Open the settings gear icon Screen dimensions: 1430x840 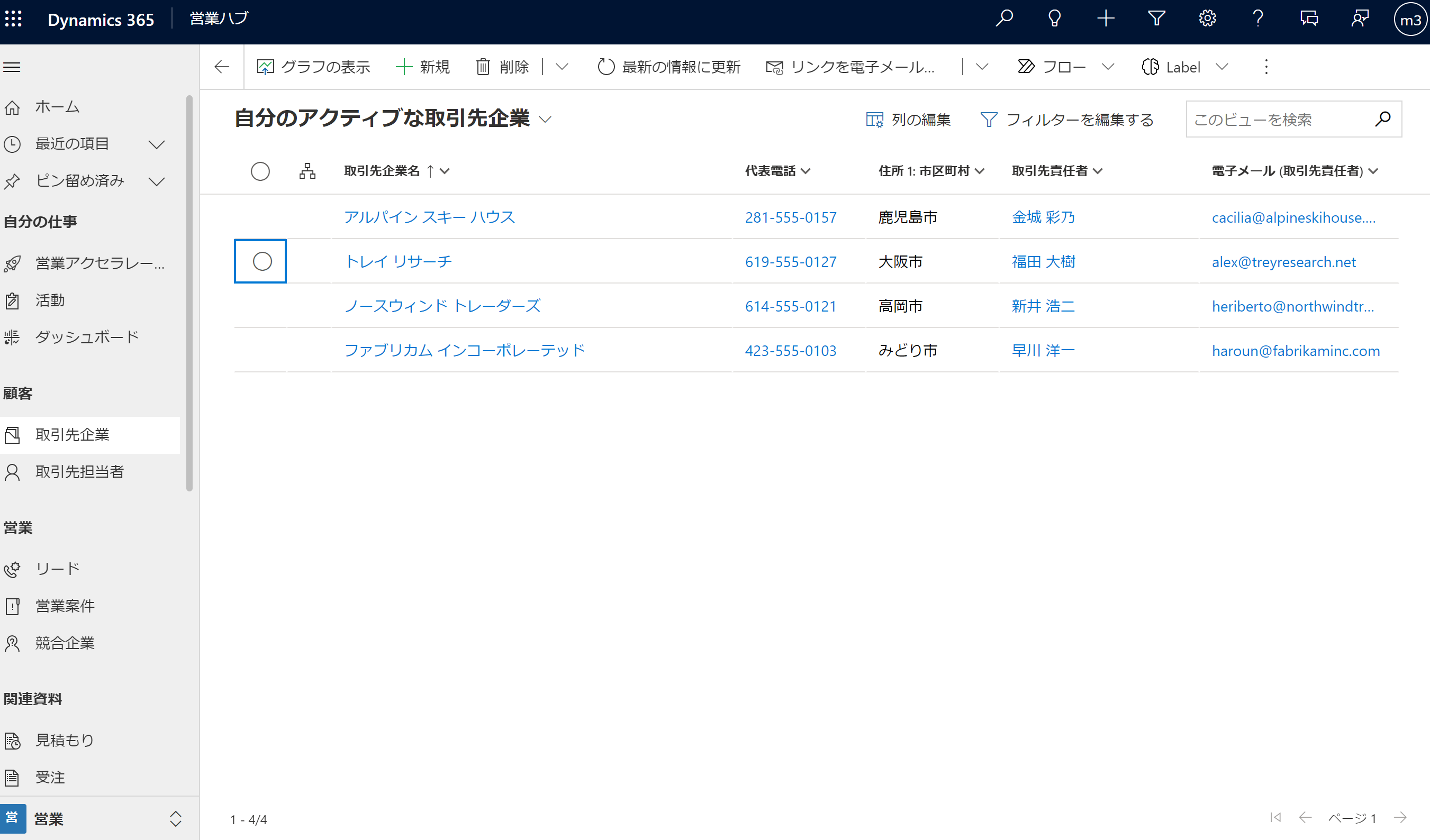pyautogui.click(x=1207, y=19)
